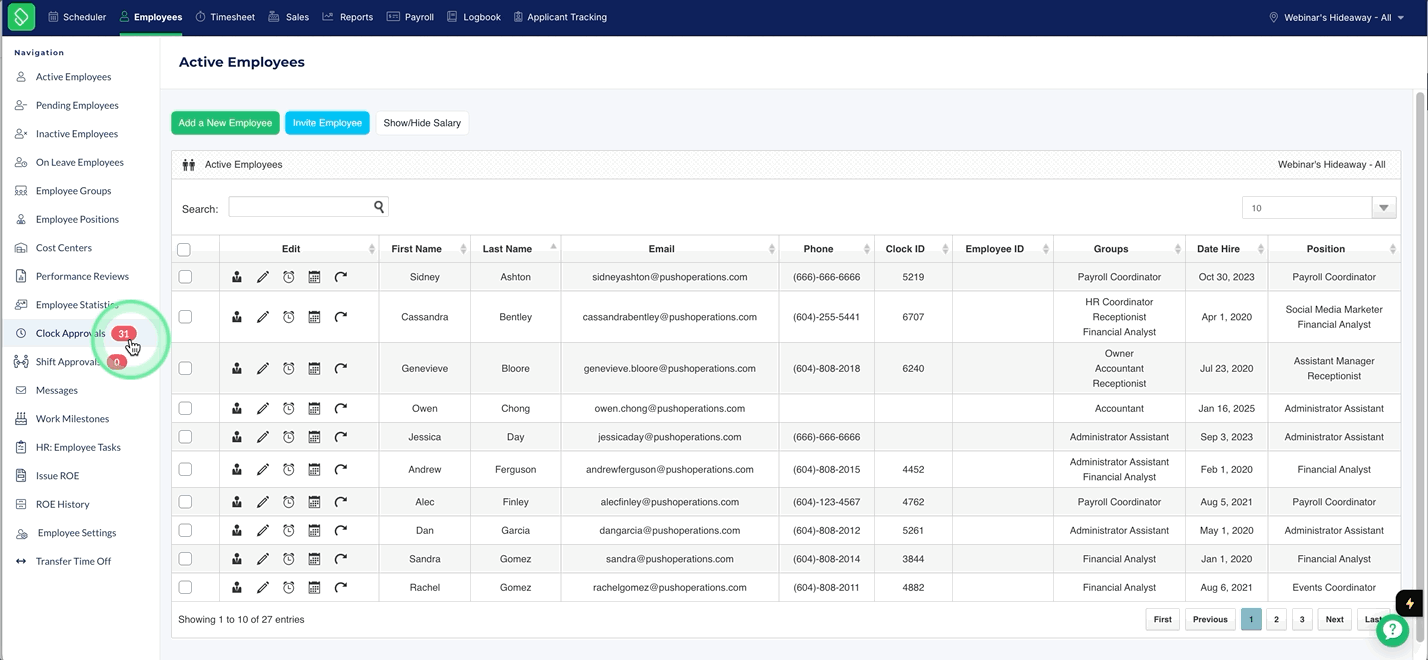The image size is (1428, 660).
Task: Open clock icon in Alec Finley's row
Action: click(x=289, y=502)
